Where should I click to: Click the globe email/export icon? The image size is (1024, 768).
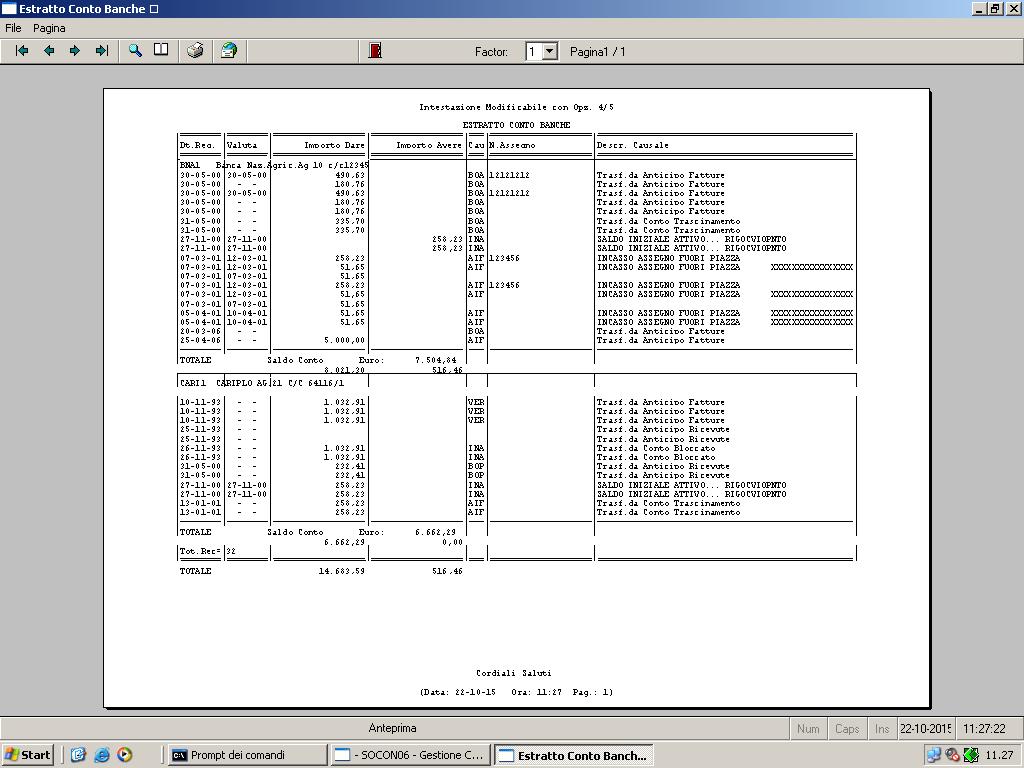click(229, 51)
